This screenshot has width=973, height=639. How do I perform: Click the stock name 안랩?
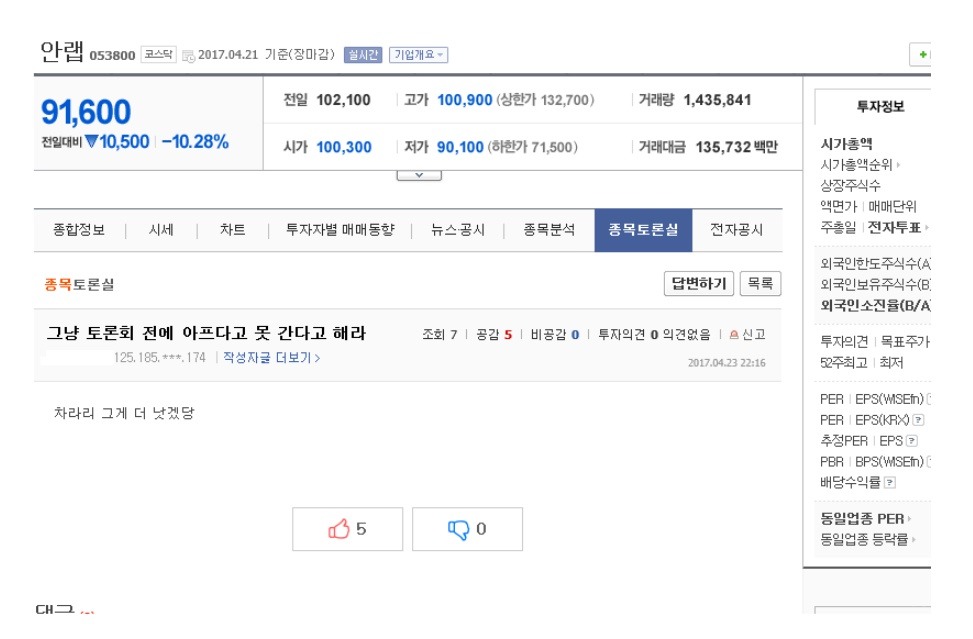click(x=61, y=51)
